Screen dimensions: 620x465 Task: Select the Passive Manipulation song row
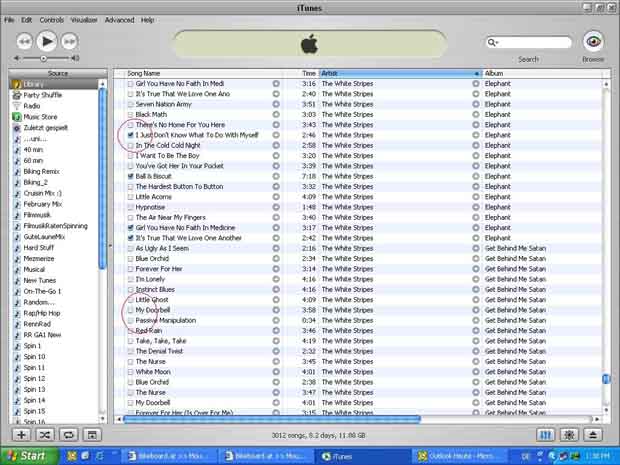[x=357, y=320]
